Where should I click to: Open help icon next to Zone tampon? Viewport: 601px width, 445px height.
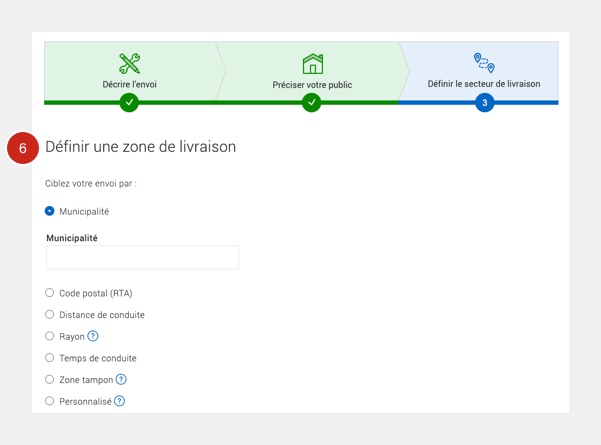(121, 379)
